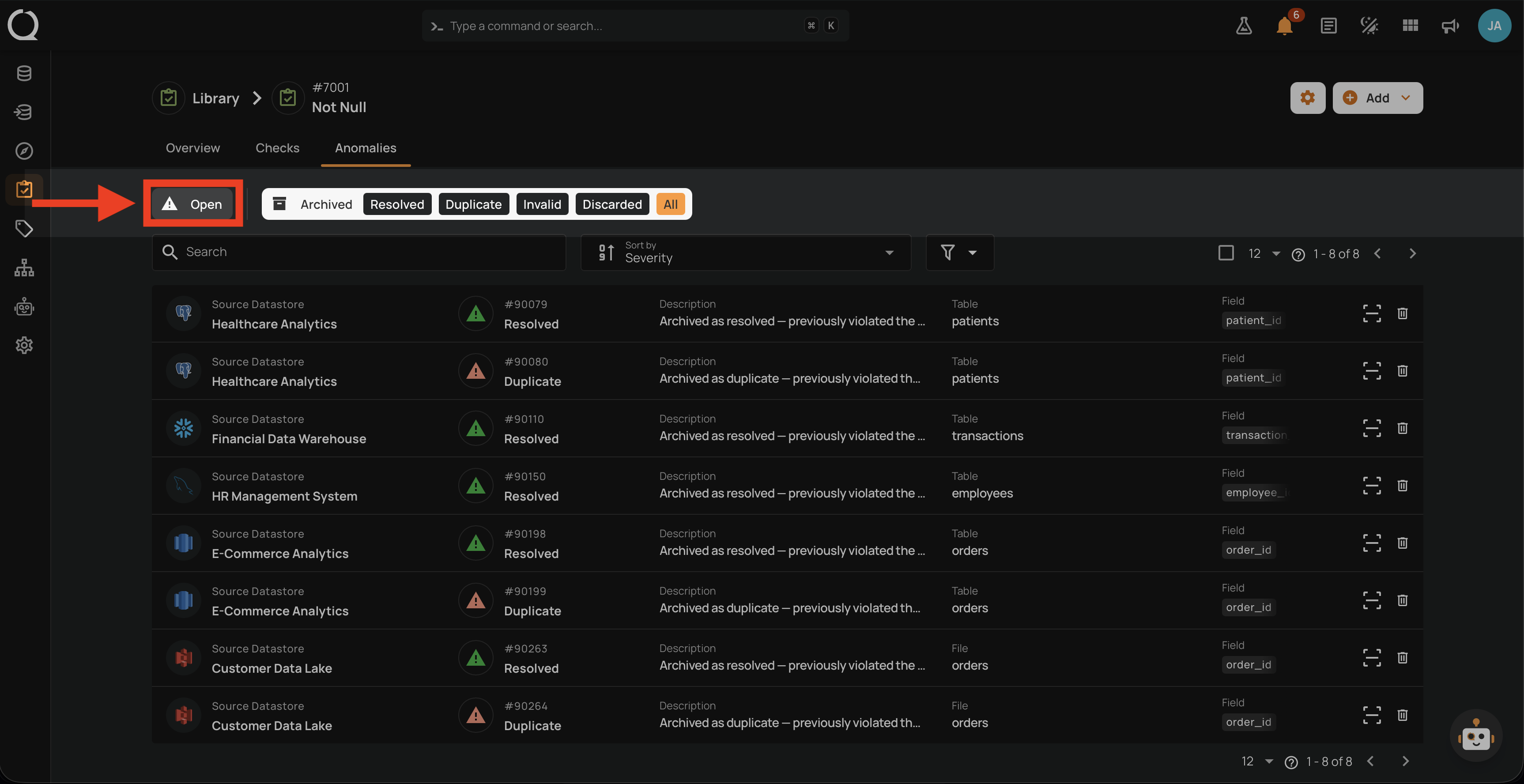
Task: Open the orange gear settings button
Action: click(1308, 98)
